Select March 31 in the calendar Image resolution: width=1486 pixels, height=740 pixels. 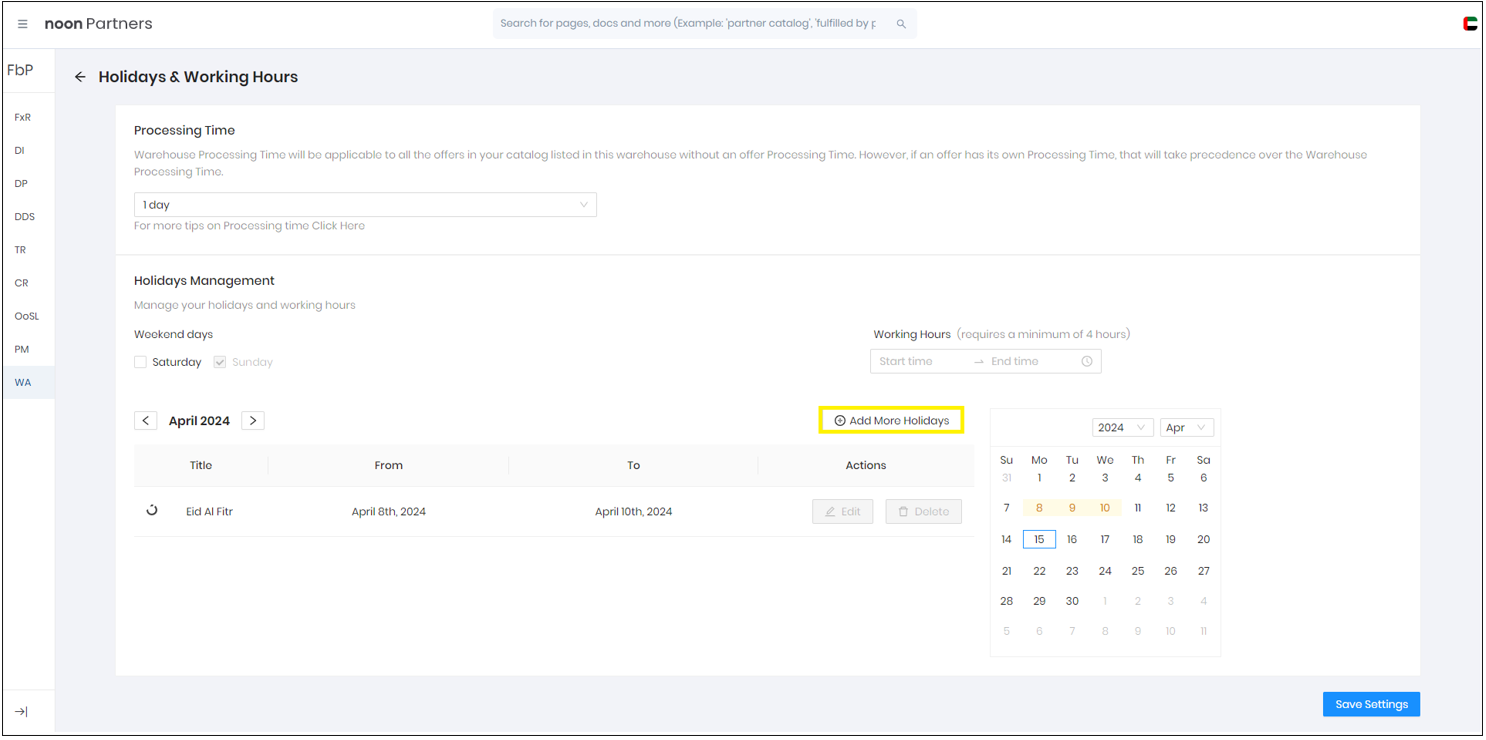point(1007,478)
